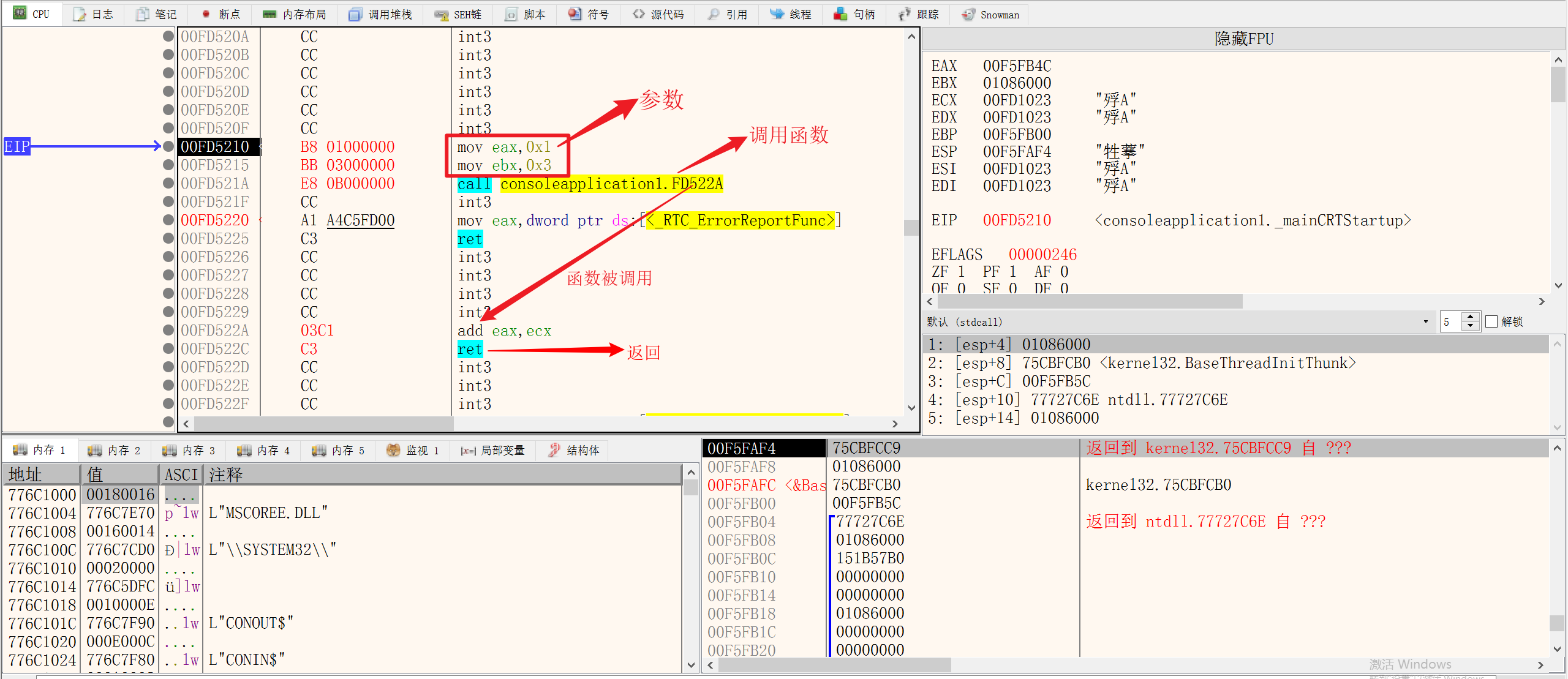Select stack address 00F5FAF4

click(741, 448)
